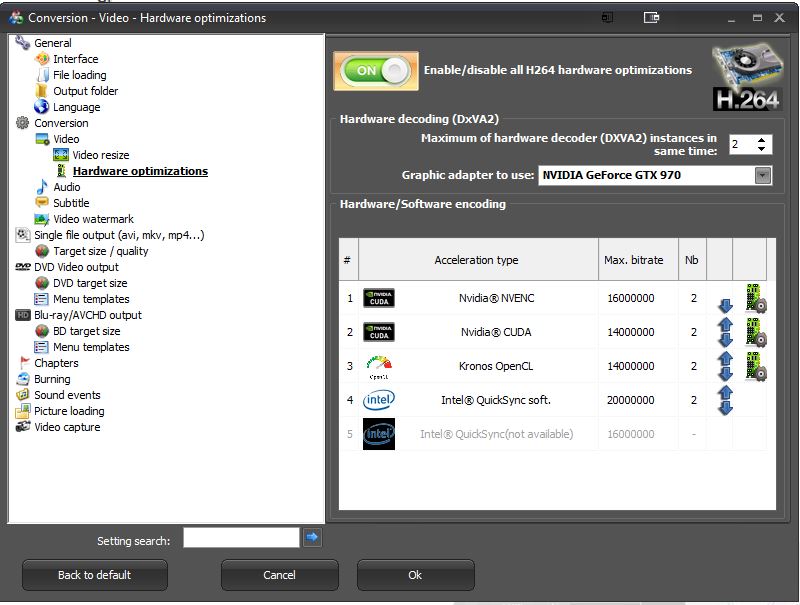Open Nvidia NVENC hardware settings icon
The width and height of the screenshot is (800, 605).
[756, 298]
